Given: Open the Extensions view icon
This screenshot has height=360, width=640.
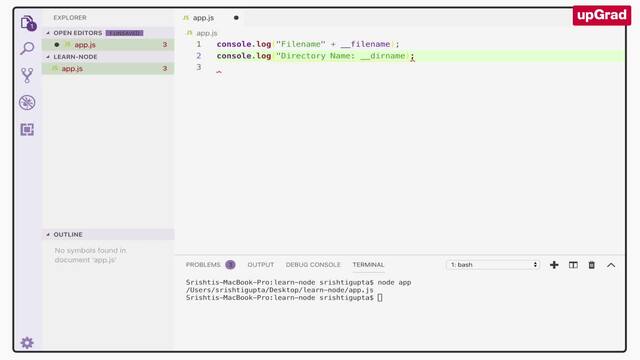Looking at the screenshot, I should [x=27, y=130].
